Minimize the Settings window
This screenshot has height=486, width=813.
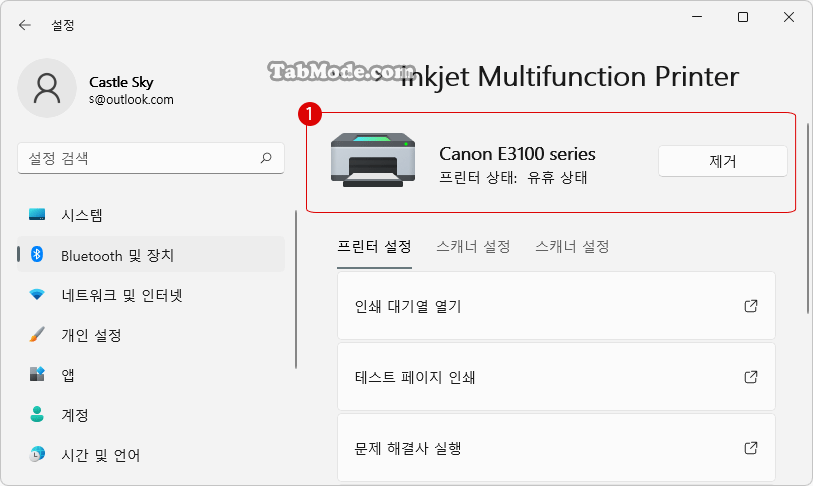tap(697, 17)
